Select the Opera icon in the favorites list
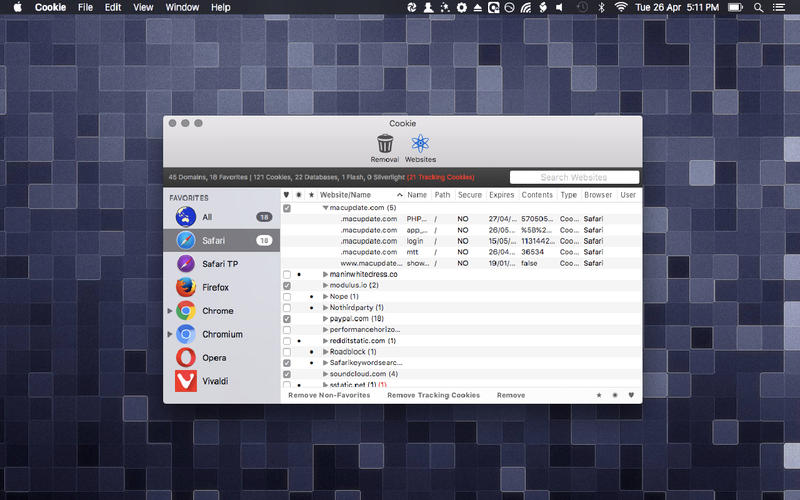 pyautogui.click(x=186, y=358)
